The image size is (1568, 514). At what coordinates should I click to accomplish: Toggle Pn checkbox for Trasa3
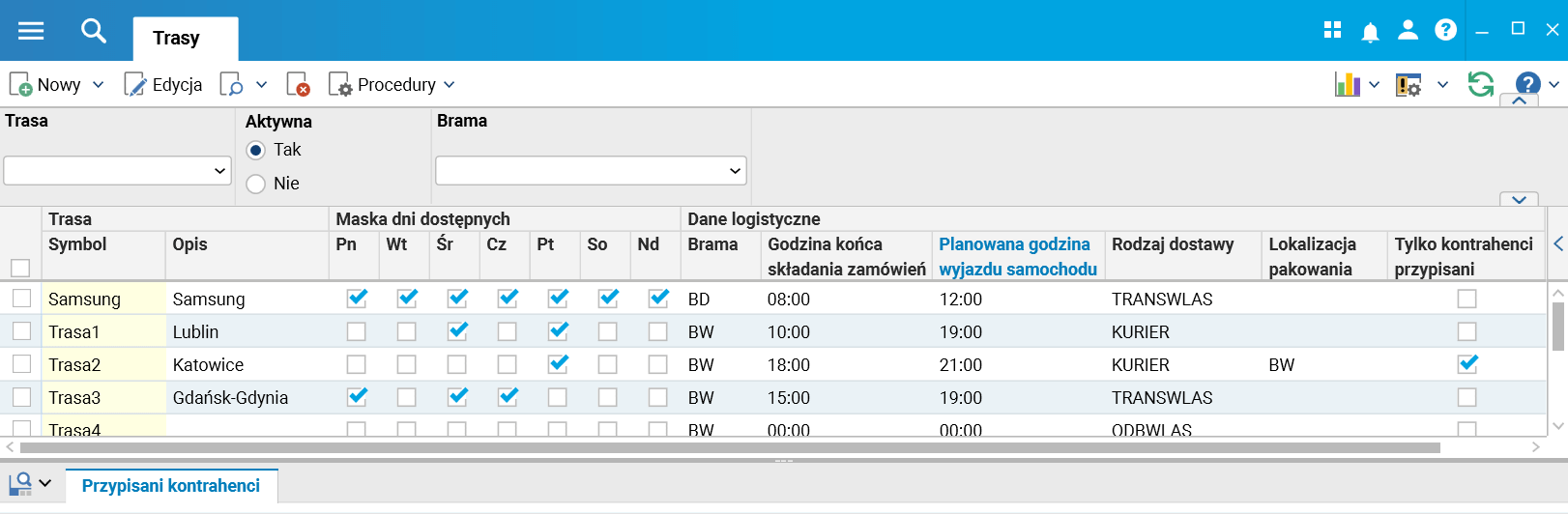pos(357,396)
